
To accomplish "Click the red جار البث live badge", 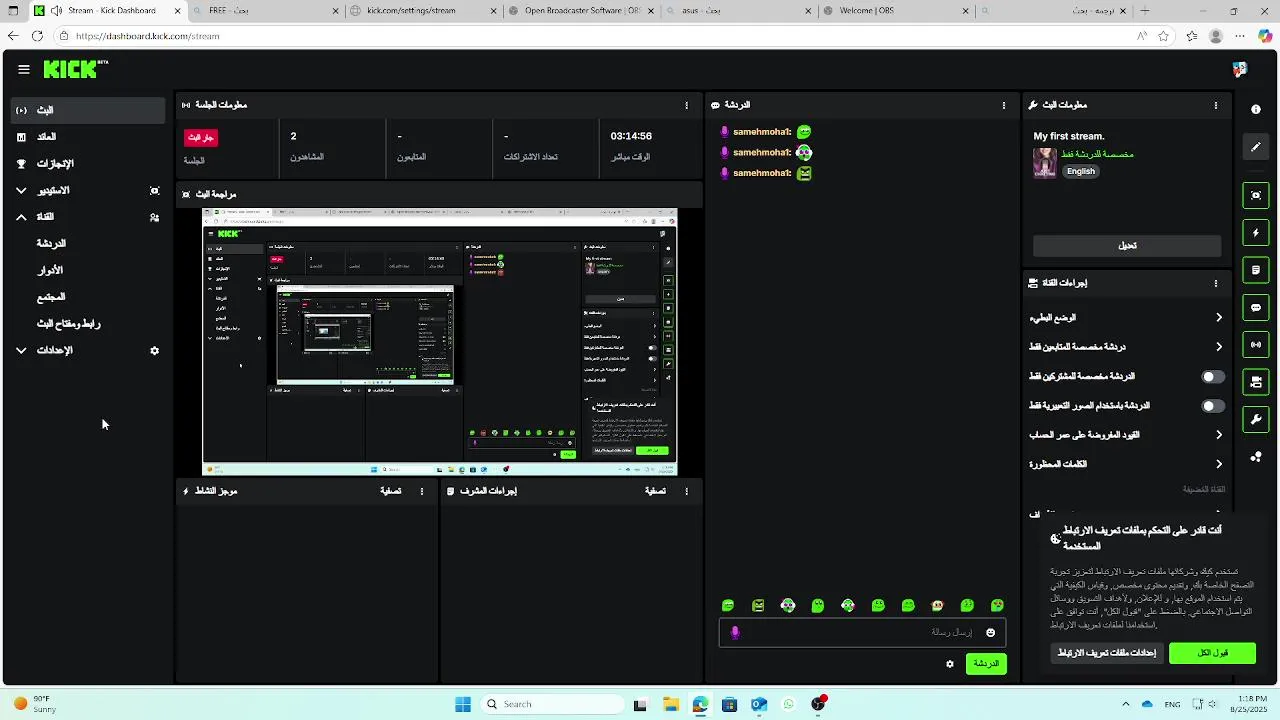I will pos(201,137).
